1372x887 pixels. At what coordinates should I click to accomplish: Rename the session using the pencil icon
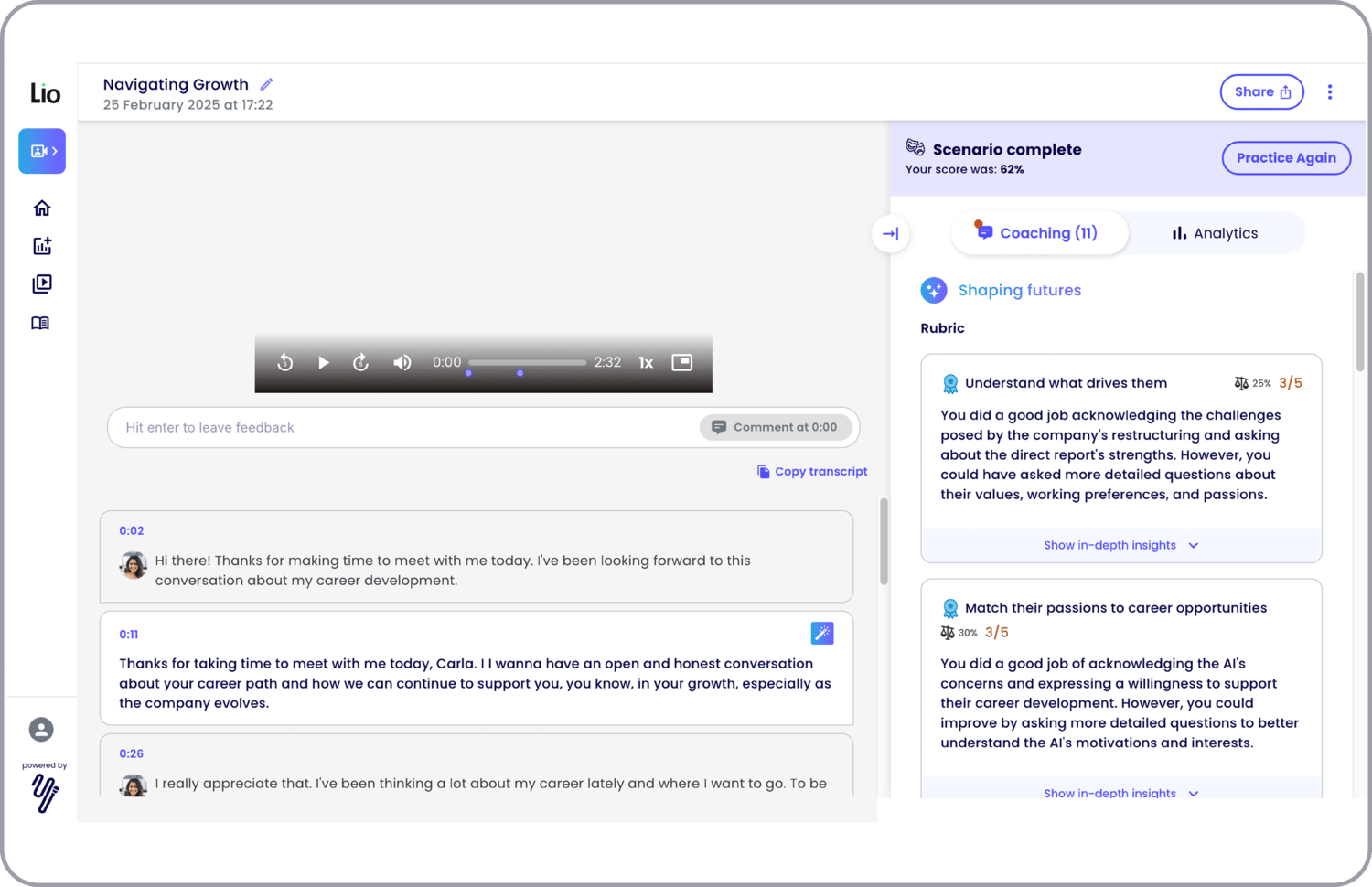tap(265, 83)
